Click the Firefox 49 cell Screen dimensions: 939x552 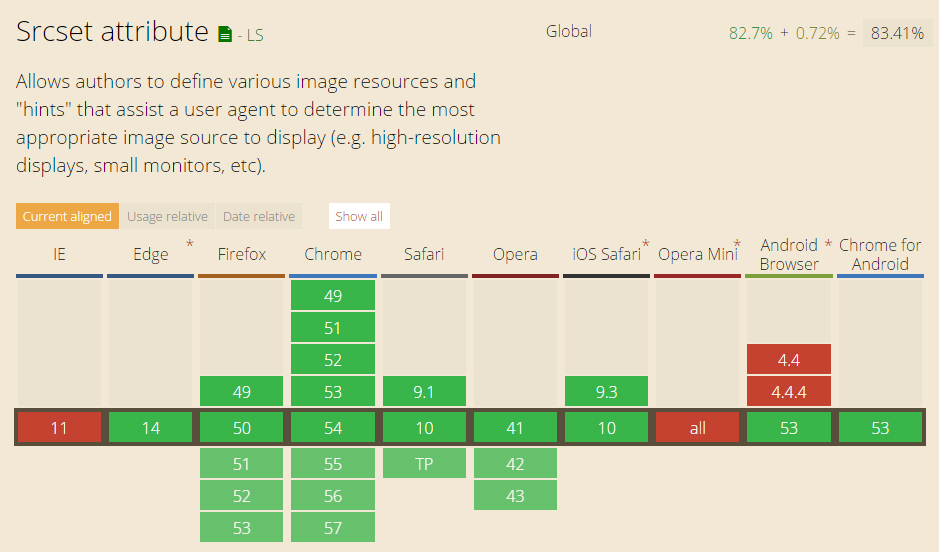point(242,392)
